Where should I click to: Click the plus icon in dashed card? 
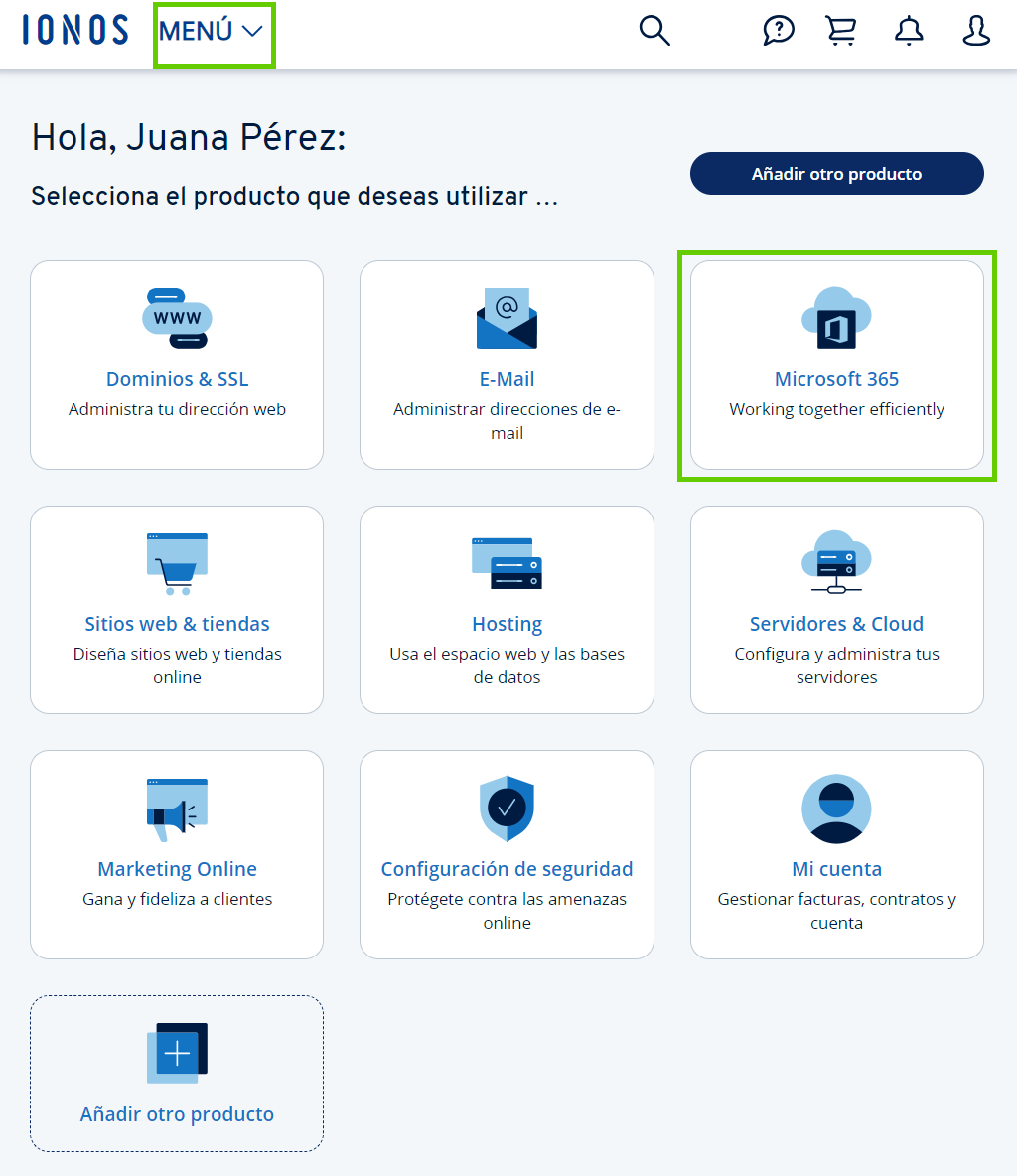click(x=177, y=1053)
